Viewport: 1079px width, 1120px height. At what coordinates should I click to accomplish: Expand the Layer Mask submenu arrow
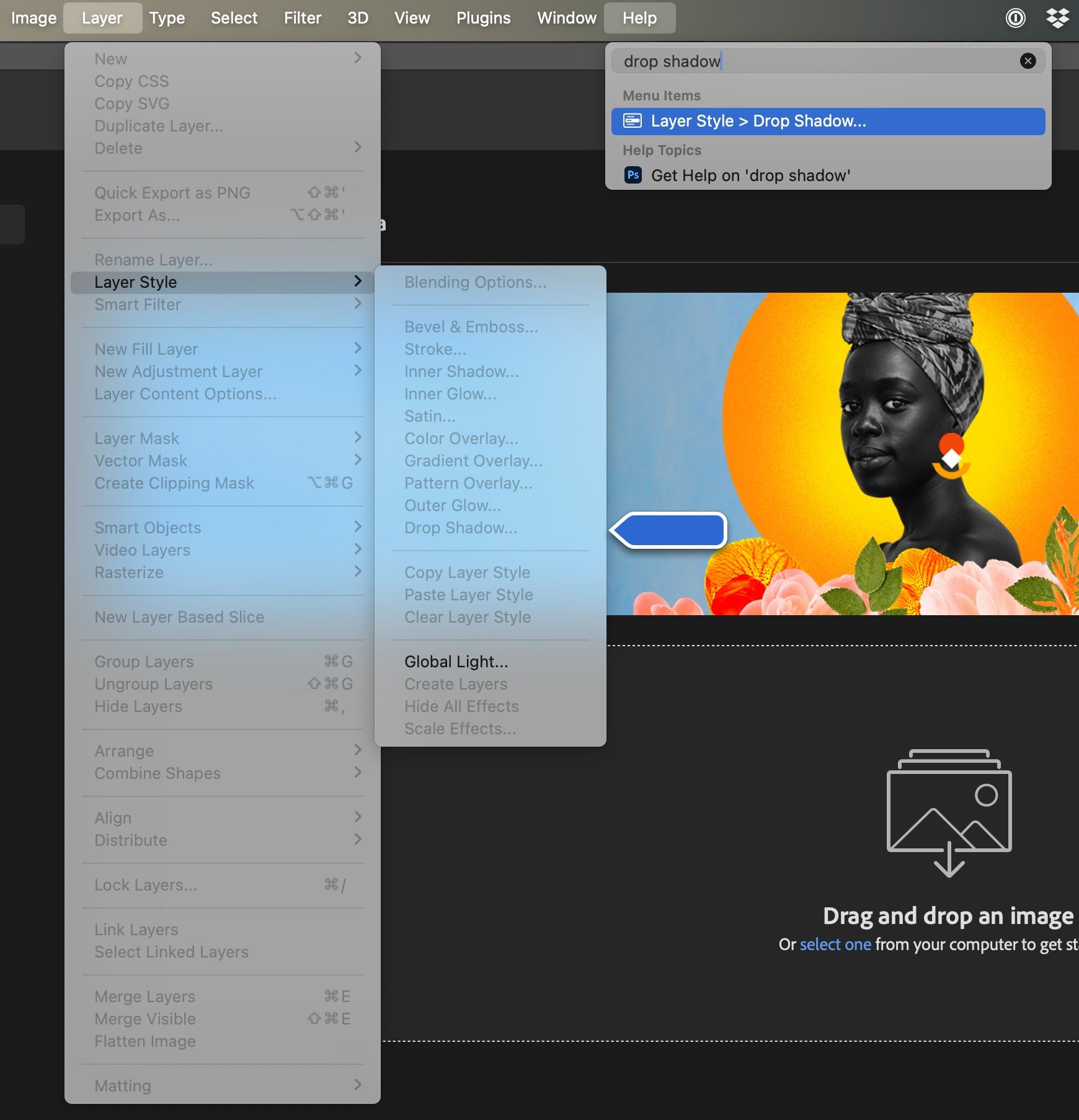pyautogui.click(x=358, y=437)
